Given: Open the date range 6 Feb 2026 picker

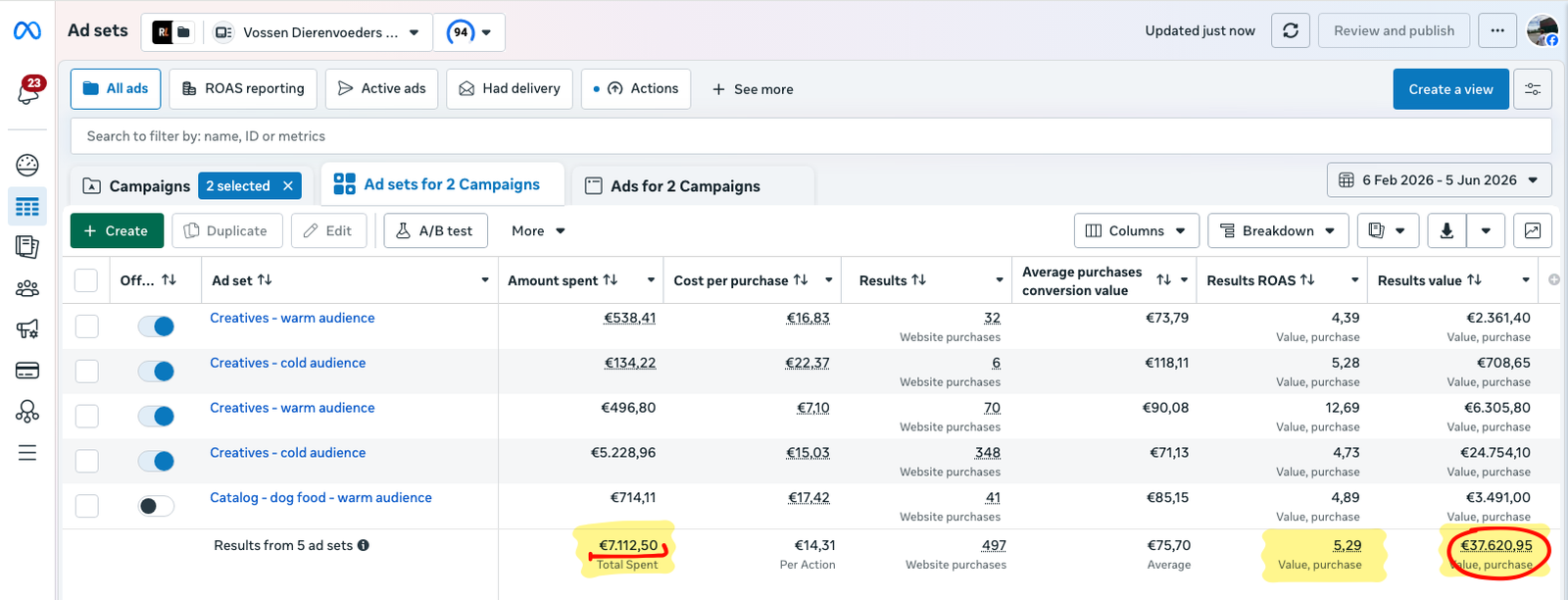Looking at the screenshot, I should 1440,180.
